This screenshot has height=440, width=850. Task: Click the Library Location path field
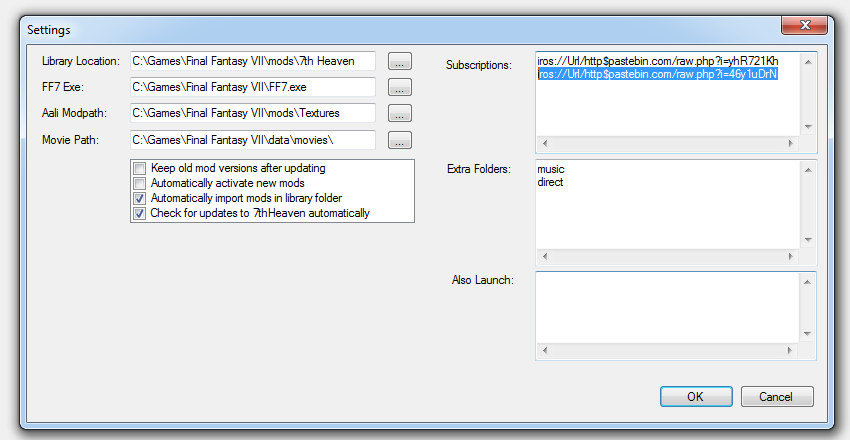tap(253, 61)
